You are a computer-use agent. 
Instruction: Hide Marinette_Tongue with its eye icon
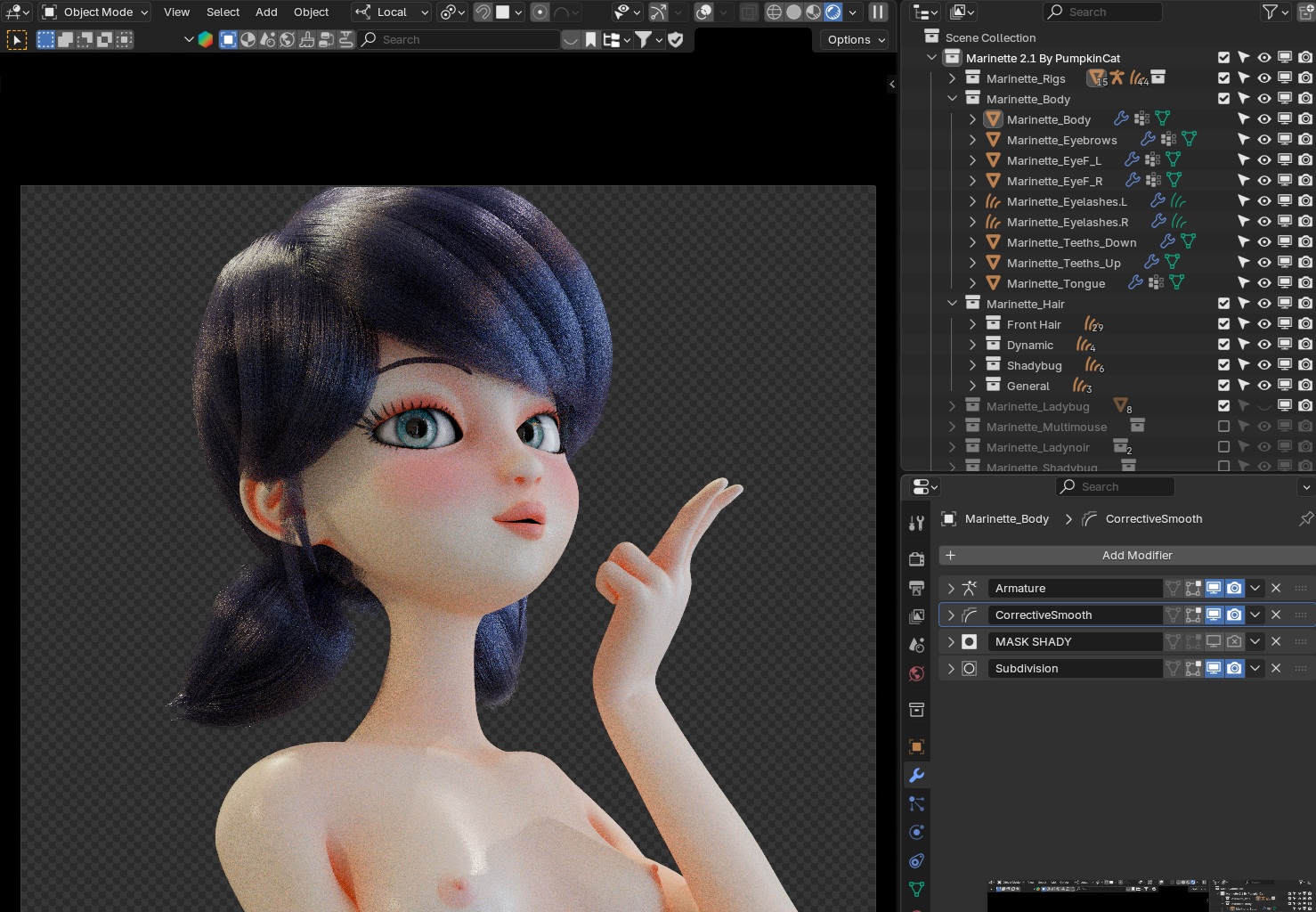(1264, 283)
